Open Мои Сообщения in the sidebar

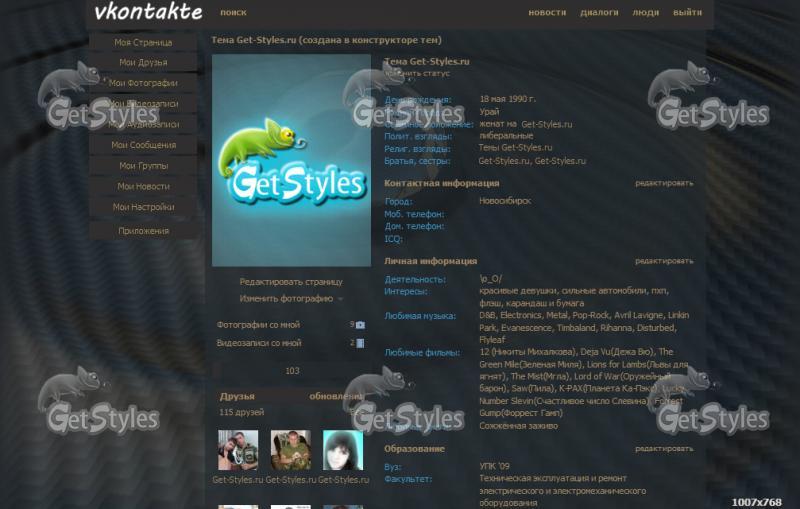point(143,145)
